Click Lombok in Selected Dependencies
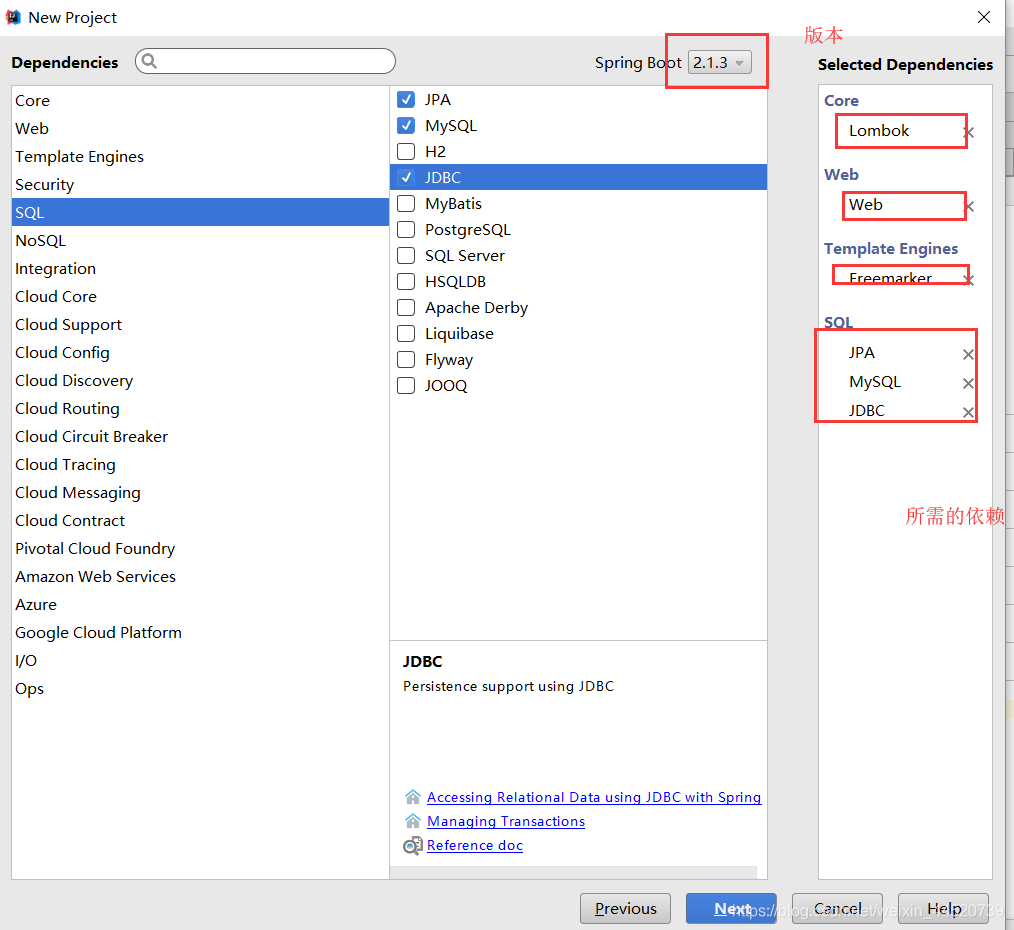The image size is (1014, 930). click(x=879, y=131)
